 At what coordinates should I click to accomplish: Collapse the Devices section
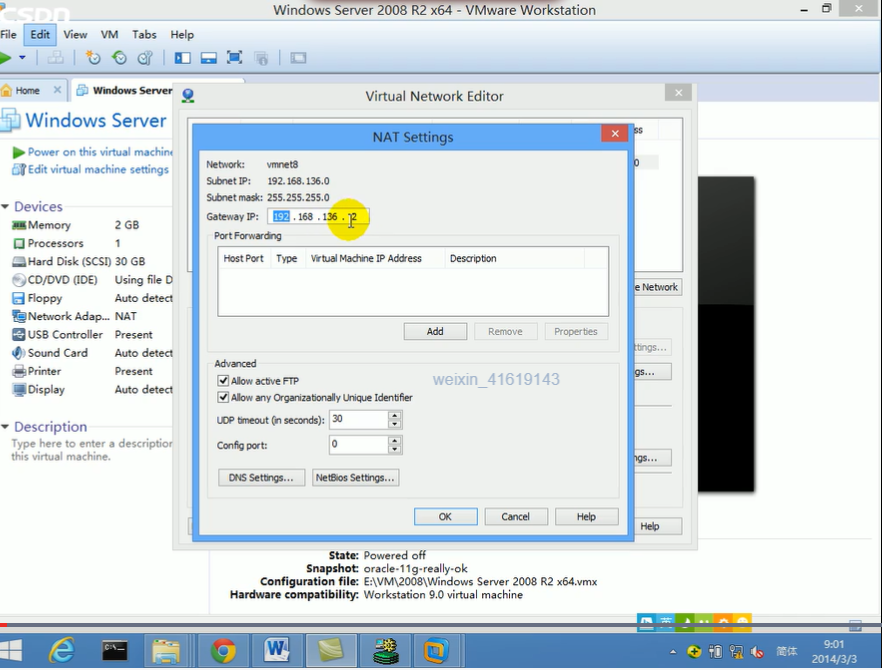tap(5, 207)
